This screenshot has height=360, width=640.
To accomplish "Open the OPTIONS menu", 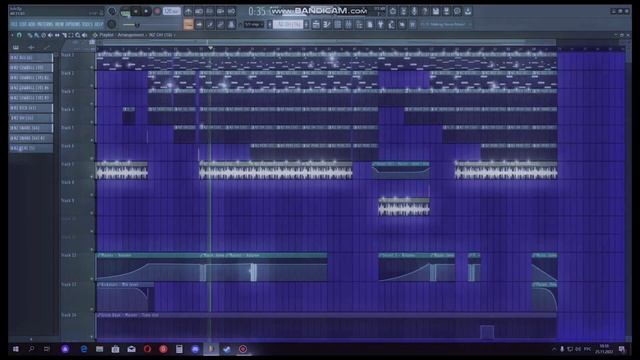I will click(x=73, y=24).
